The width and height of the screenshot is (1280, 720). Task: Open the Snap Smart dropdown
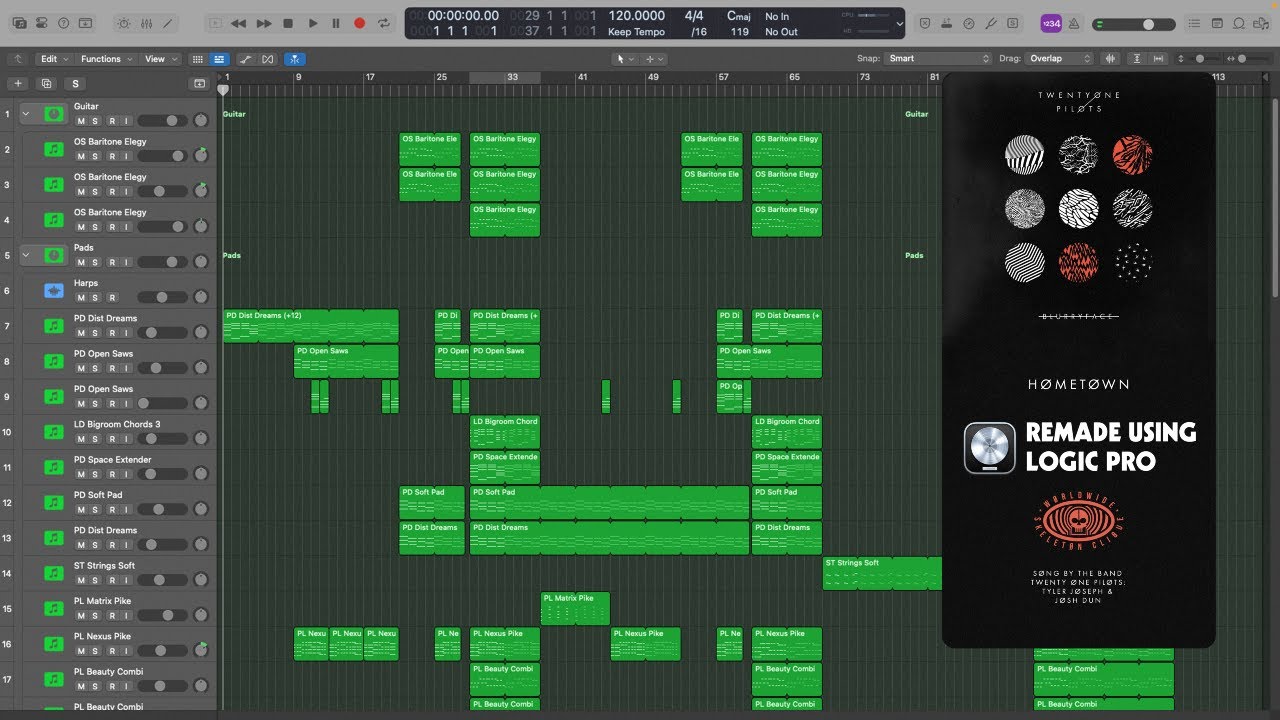point(938,59)
